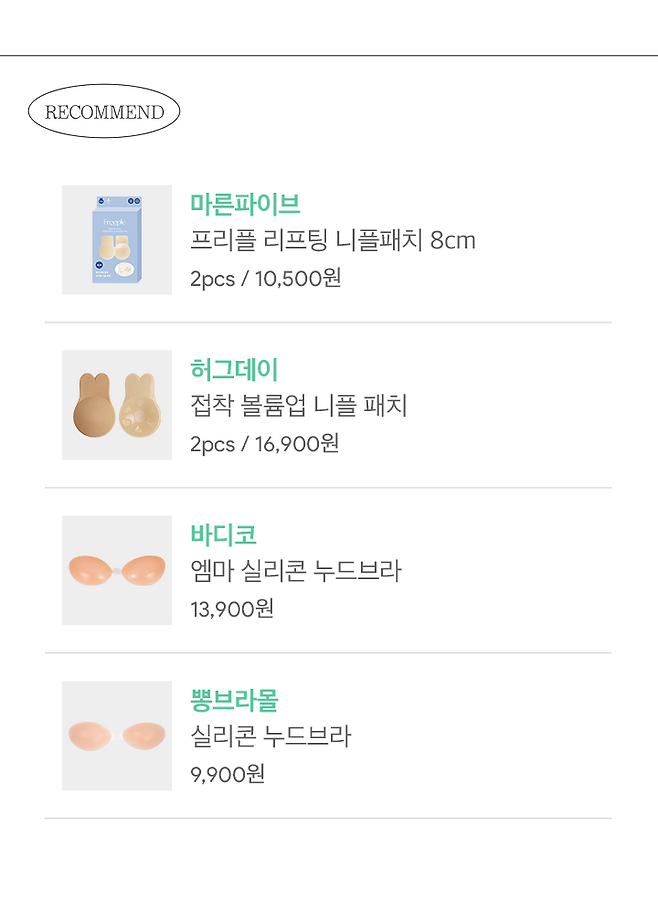
Task: Open the 실리콘 누드브라 title under 뽕브라몰
Action: point(271,737)
